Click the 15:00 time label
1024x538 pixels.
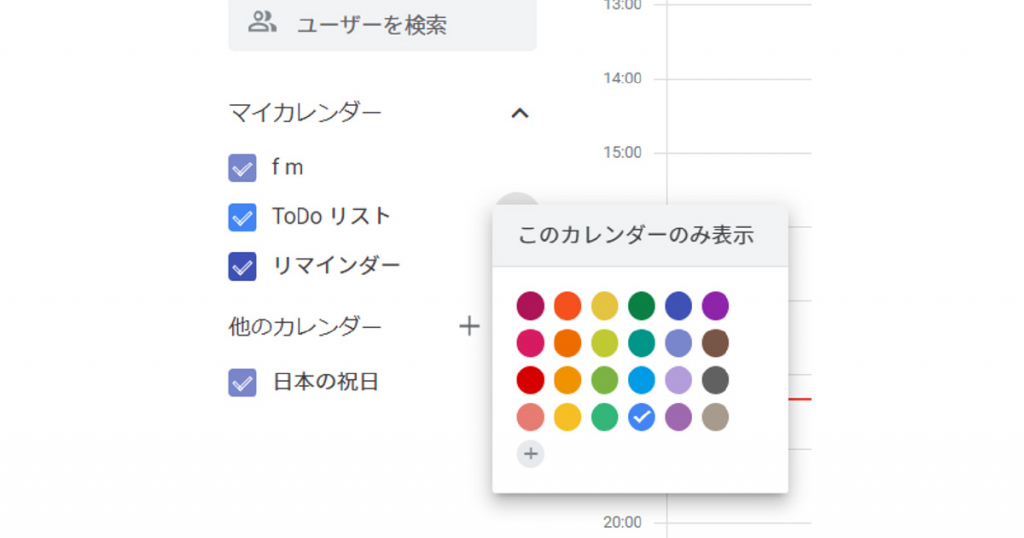click(x=622, y=153)
